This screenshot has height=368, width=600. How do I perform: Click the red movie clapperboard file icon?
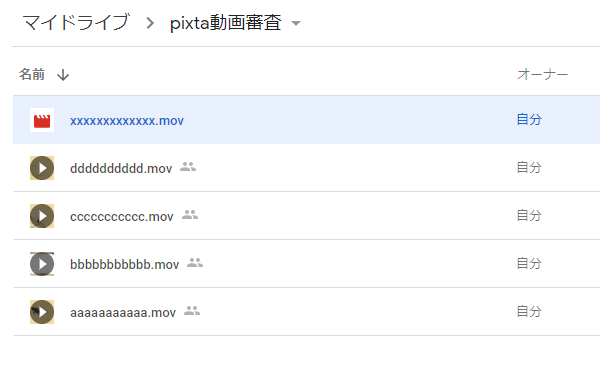pyautogui.click(x=42, y=120)
